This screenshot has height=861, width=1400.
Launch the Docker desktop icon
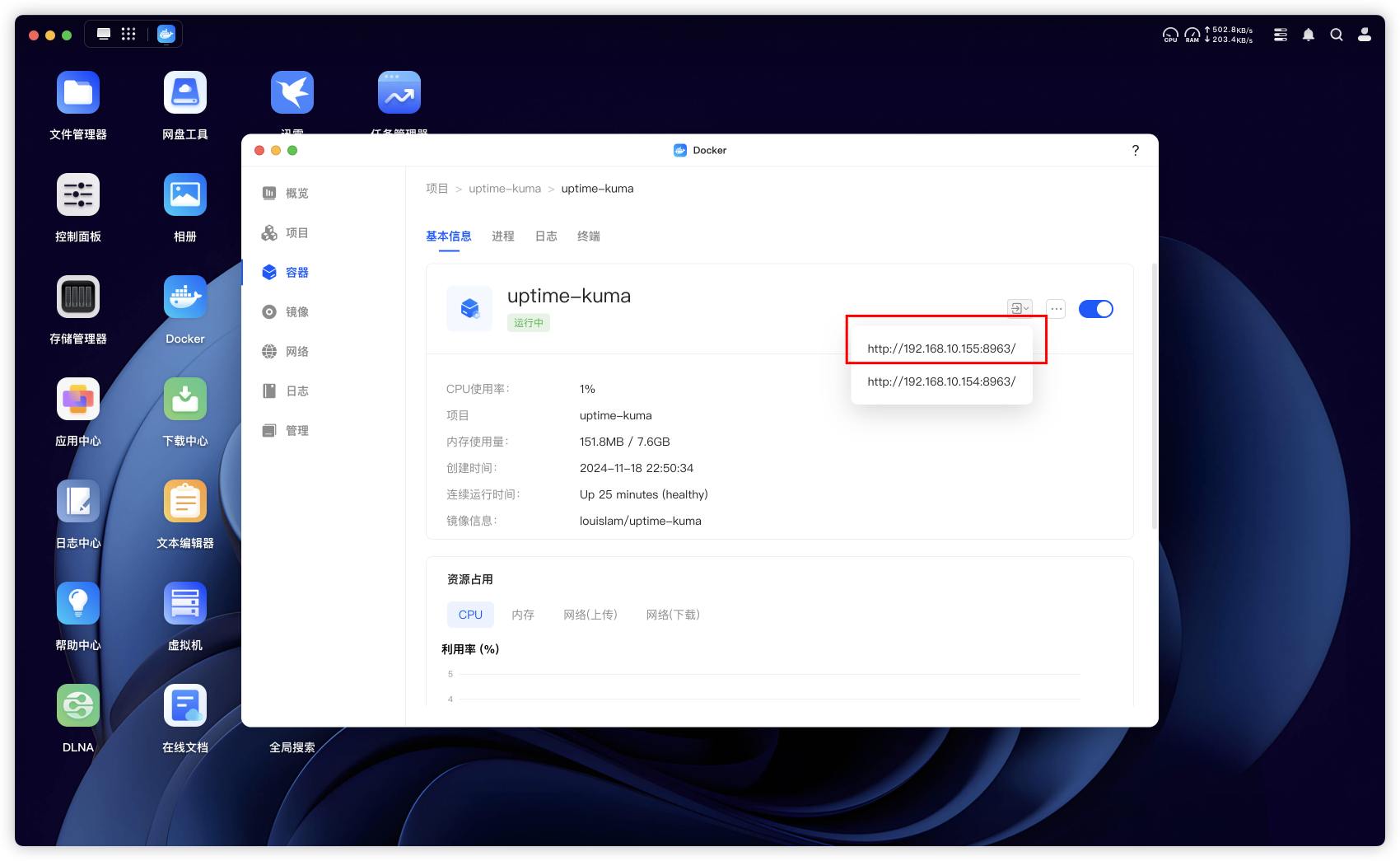(x=185, y=297)
